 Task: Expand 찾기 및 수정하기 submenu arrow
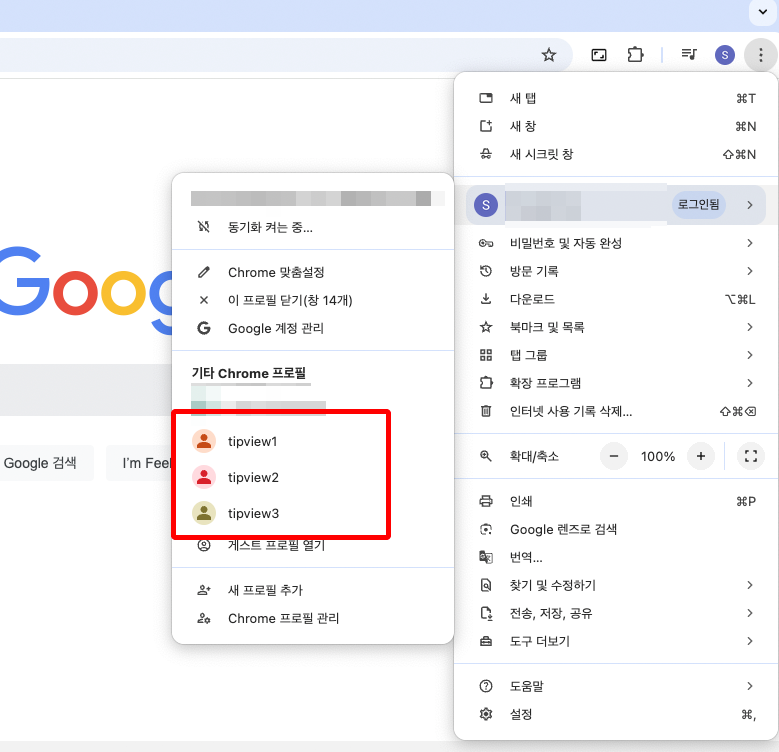(750, 585)
